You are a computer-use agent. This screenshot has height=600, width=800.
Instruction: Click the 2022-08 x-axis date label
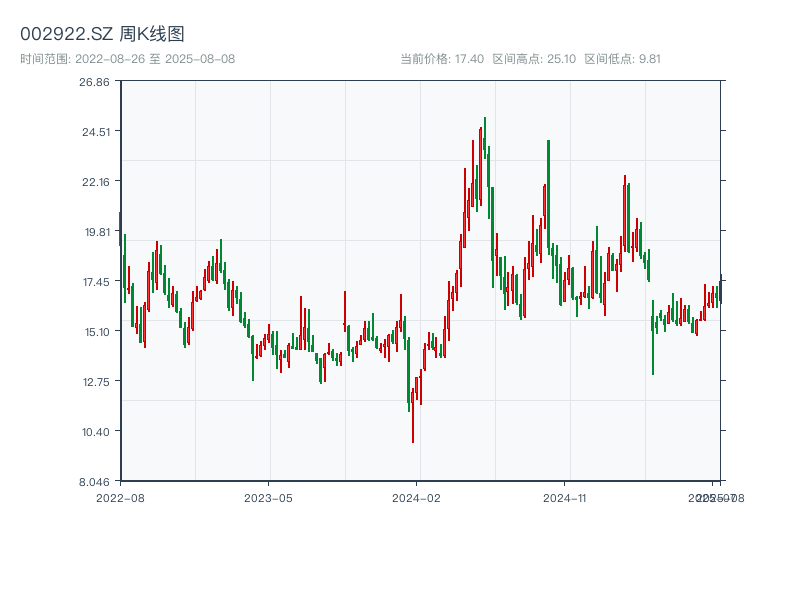[x=120, y=497]
